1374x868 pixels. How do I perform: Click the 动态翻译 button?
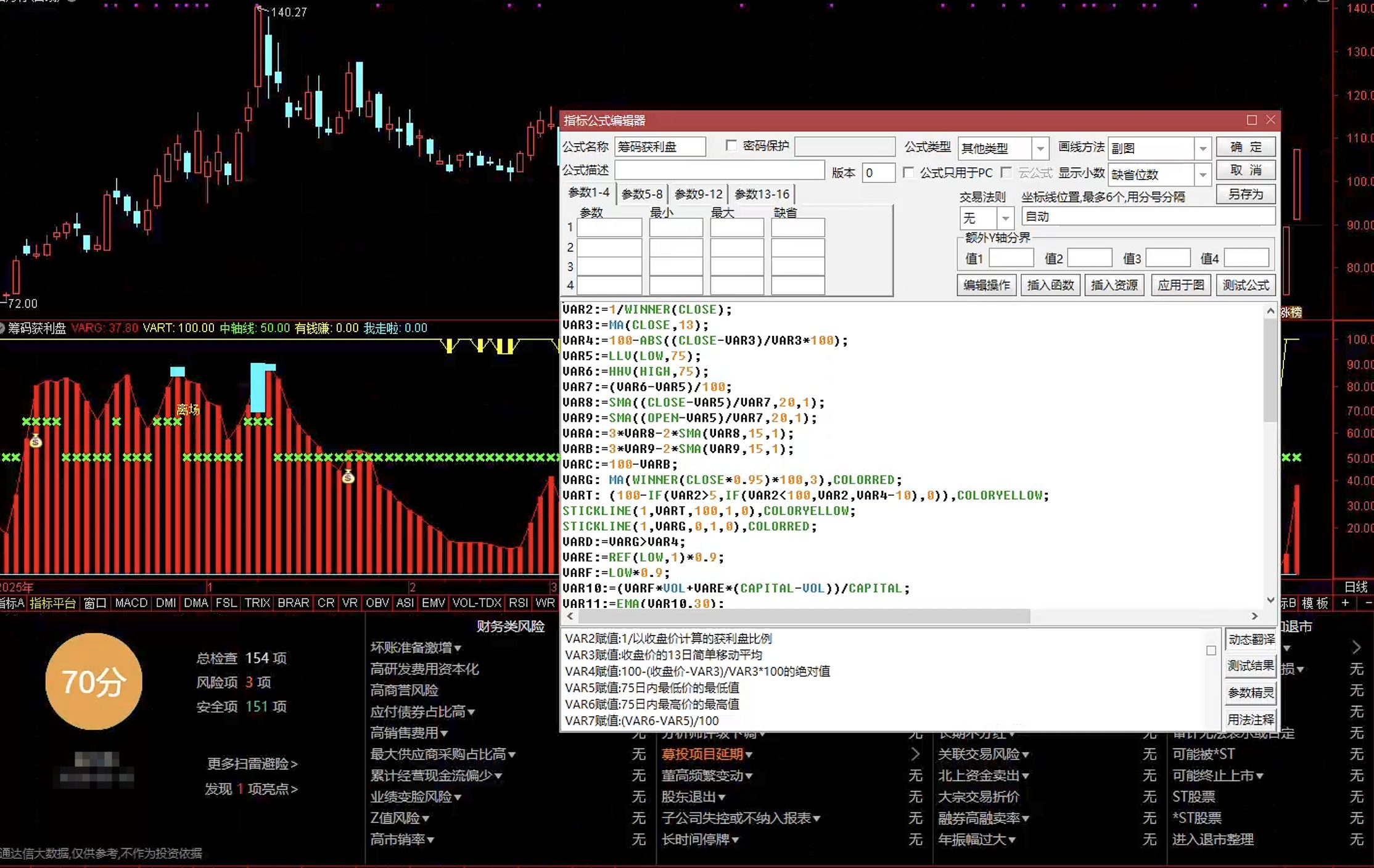click(x=1251, y=639)
